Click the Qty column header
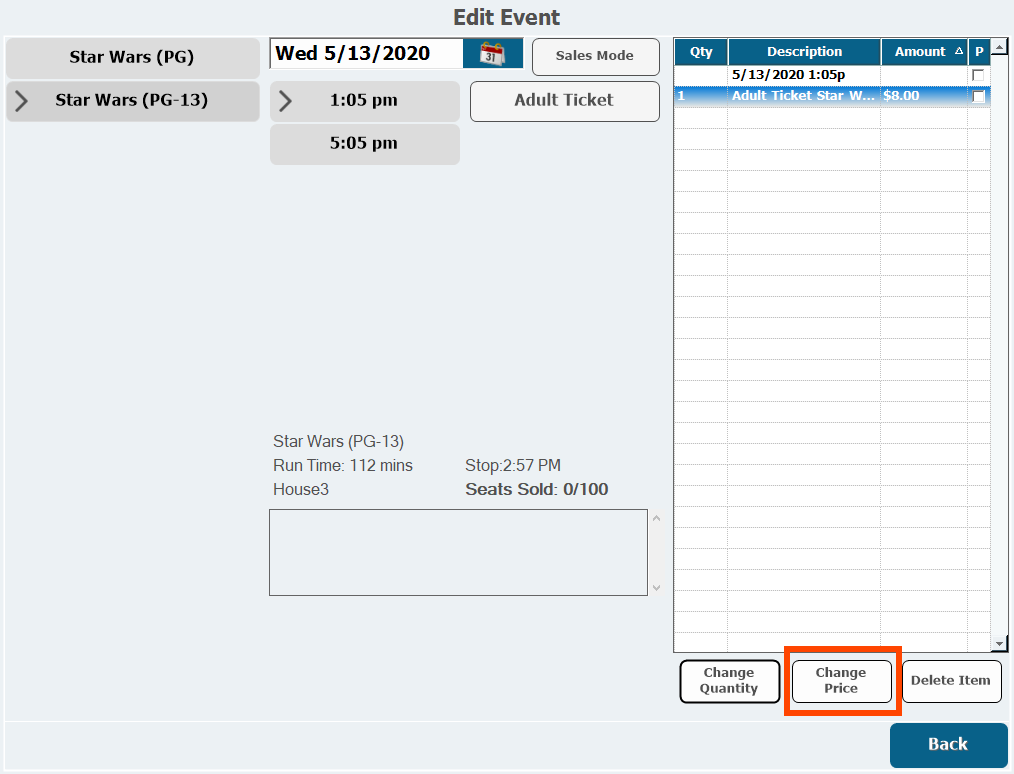 [x=700, y=52]
